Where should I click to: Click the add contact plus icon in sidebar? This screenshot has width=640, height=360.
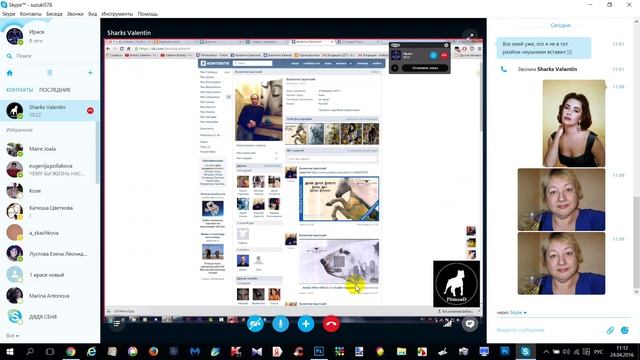(90, 73)
